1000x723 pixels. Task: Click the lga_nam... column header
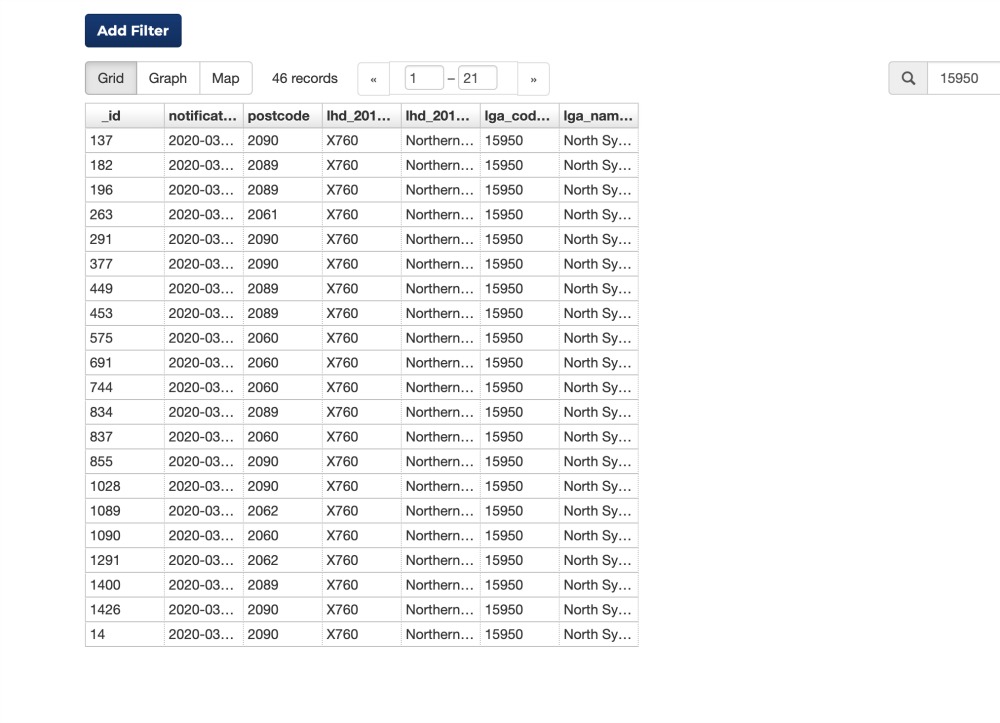[598, 115]
